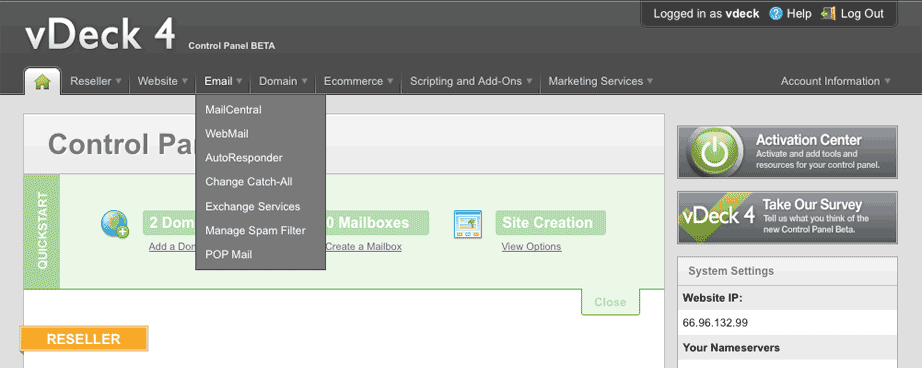Click the vDeck 4 logo
This screenshot has height=368, width=922.
tap(100, 34)
